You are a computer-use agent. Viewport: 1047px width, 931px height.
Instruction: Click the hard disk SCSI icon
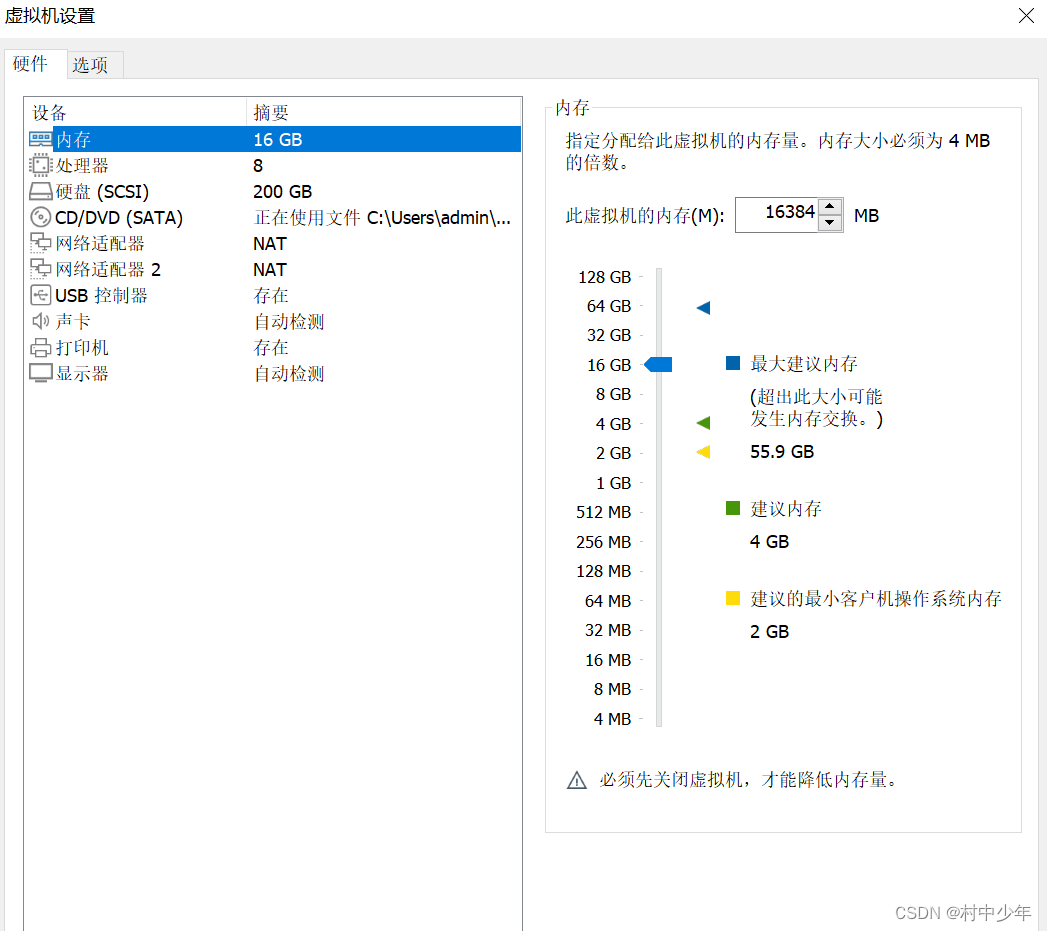(x=40, y=192)
